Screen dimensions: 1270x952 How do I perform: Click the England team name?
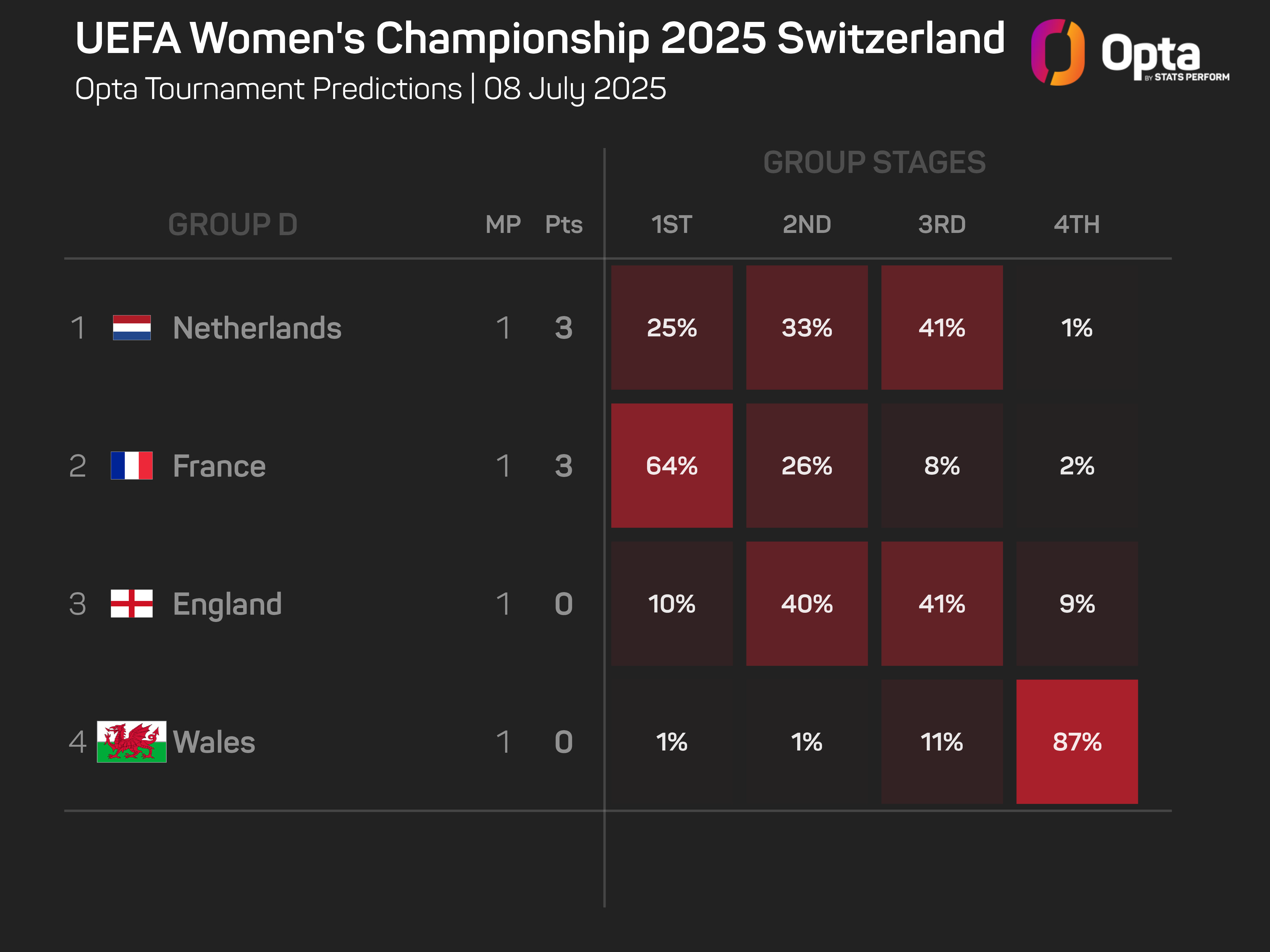tap(227, 604)
